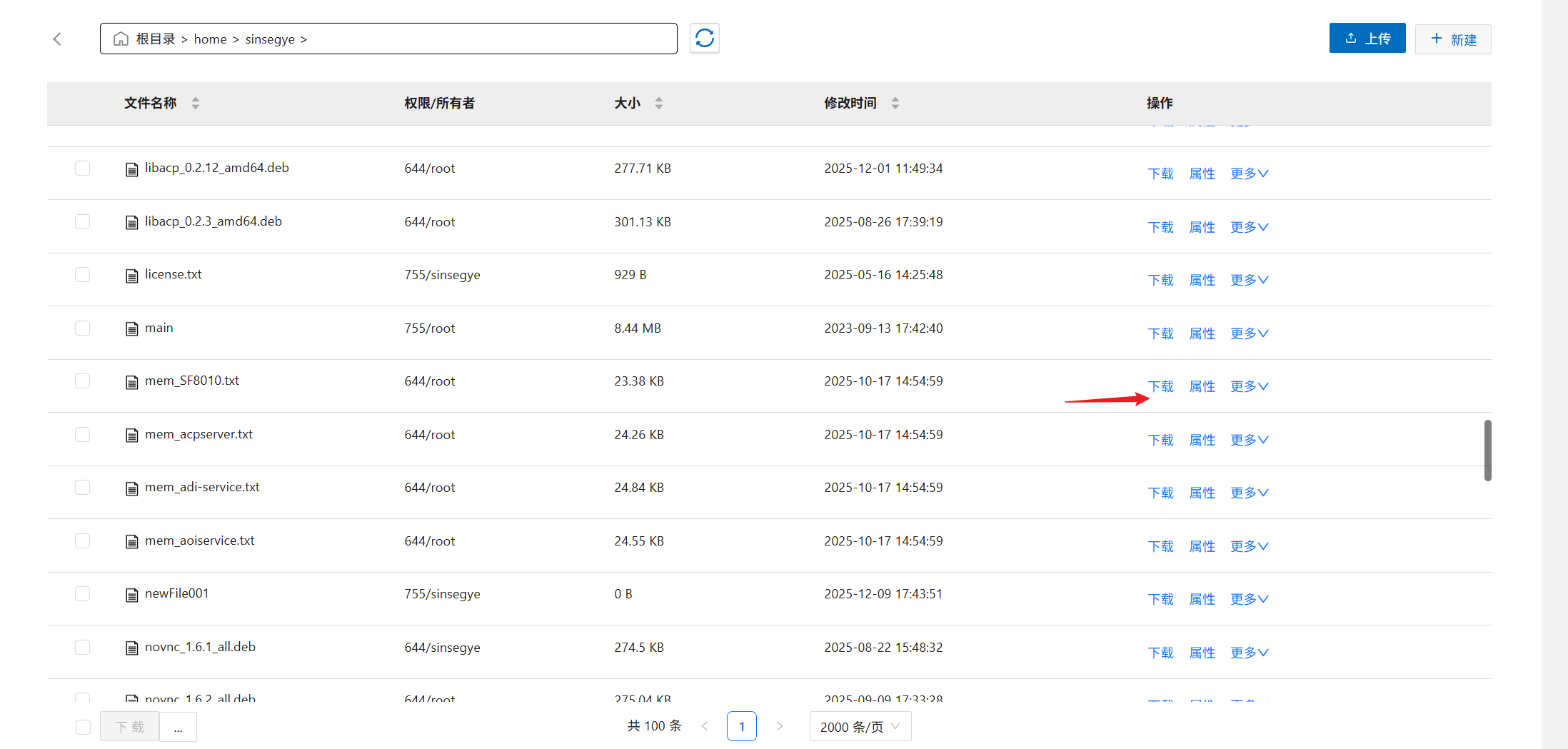Expand 更多 menu for libacp_0.2.12_amd64.deb
The width and height of the screenshot is (1568, 749).
1249,174
